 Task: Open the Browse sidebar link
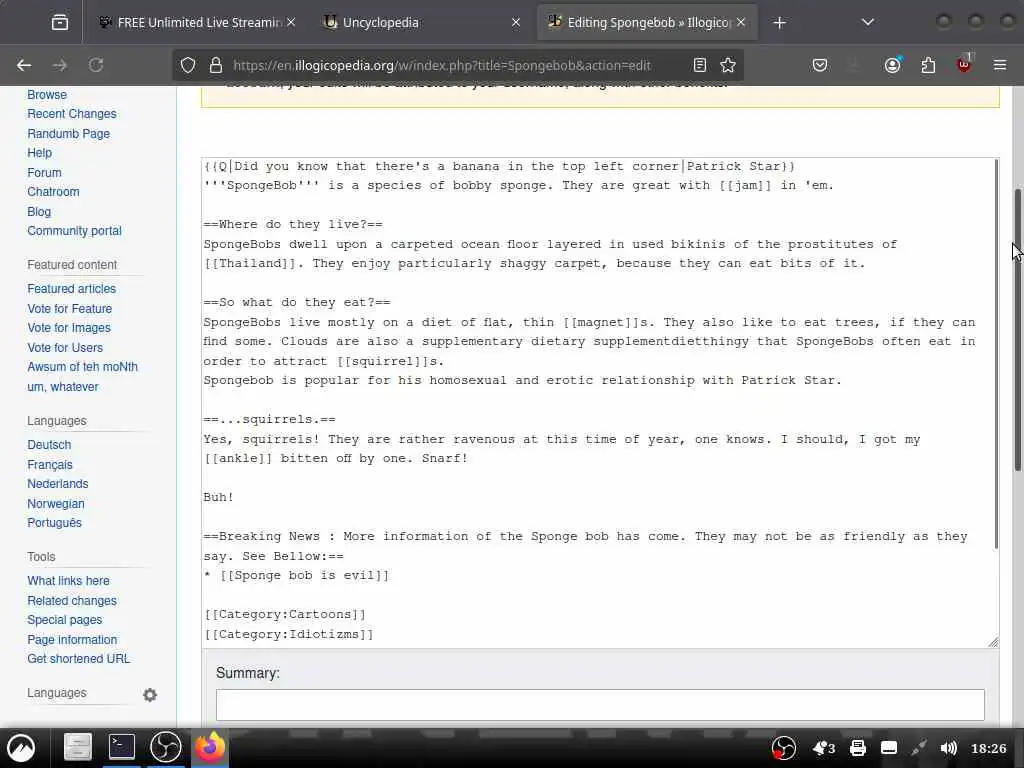coord(47,95)
